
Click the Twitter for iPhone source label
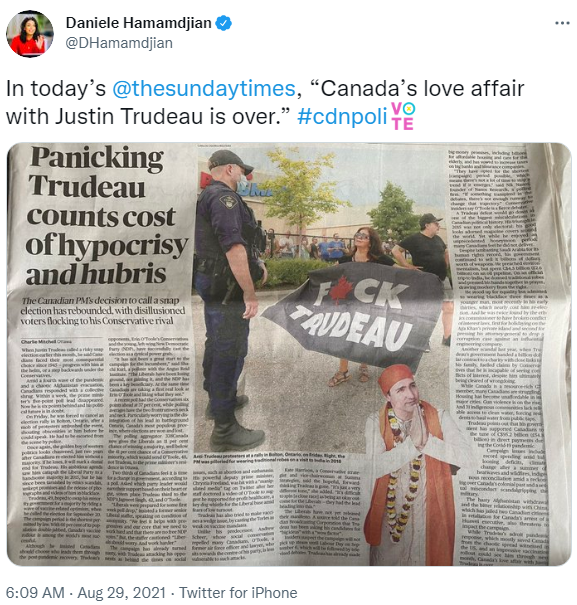click(x=238, y=592)
